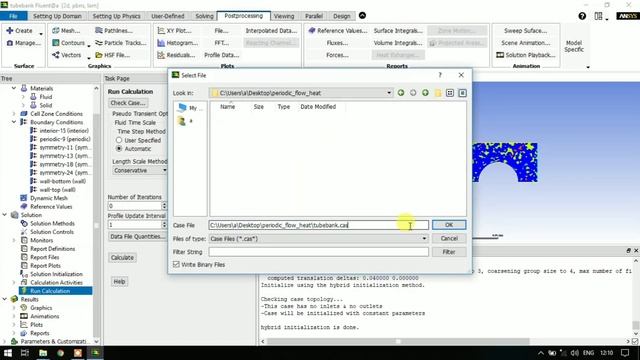The width and height of the screenshot is (640, 360).
Task: Switch to Viewing tab
Action: click(284, 16)
